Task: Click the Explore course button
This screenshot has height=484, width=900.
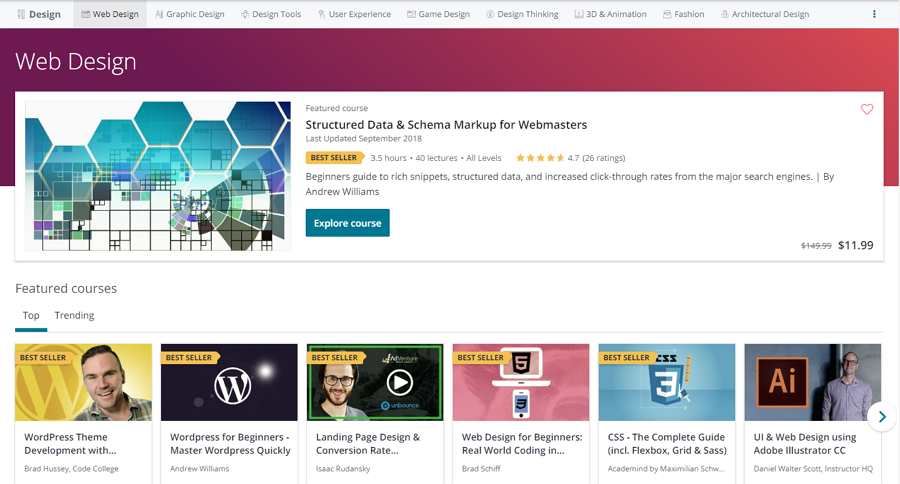Action: [347, 223]
